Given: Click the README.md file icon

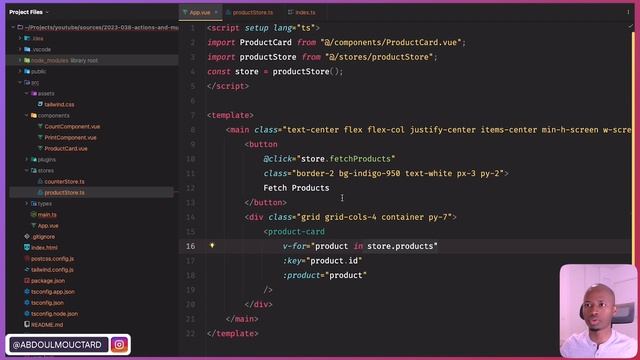Looking at the screenshot, I should click(27, 325).
